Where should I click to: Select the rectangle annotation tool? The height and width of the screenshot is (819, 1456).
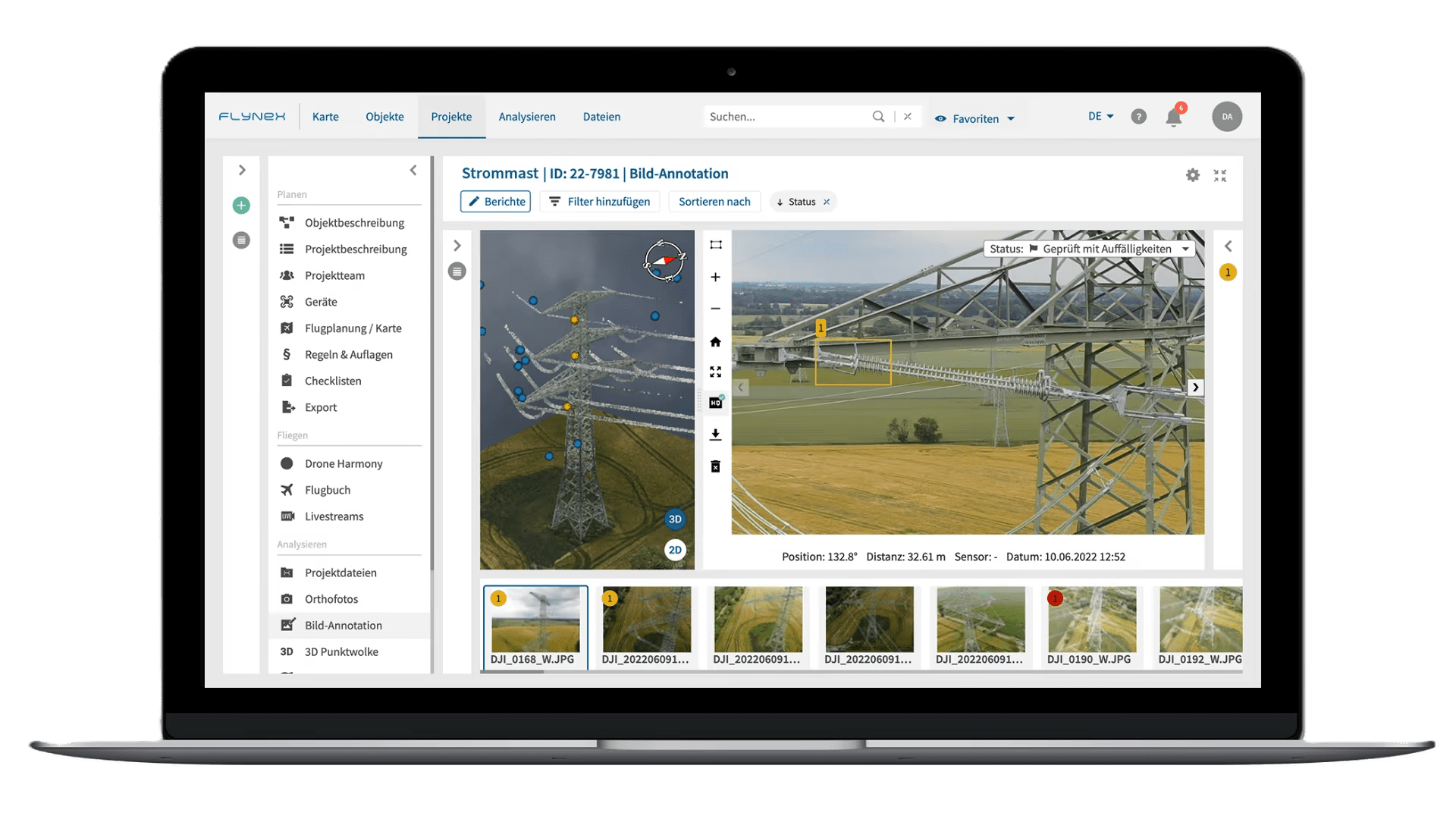[x=715, y=245]
